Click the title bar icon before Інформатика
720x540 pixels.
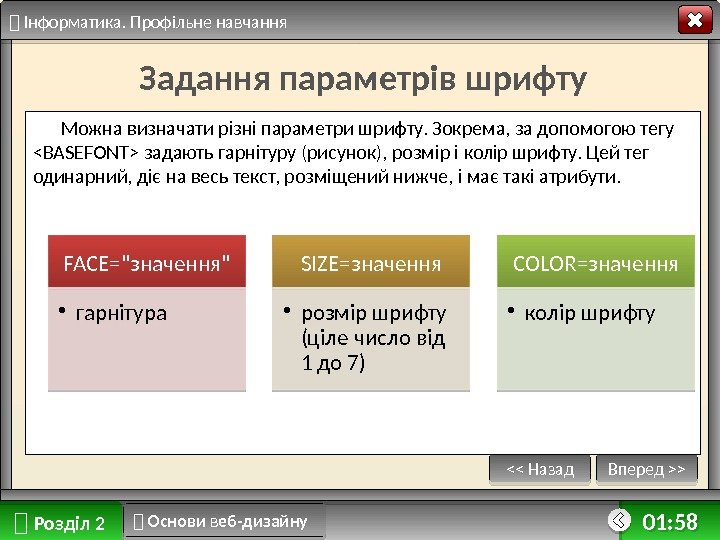15,22
